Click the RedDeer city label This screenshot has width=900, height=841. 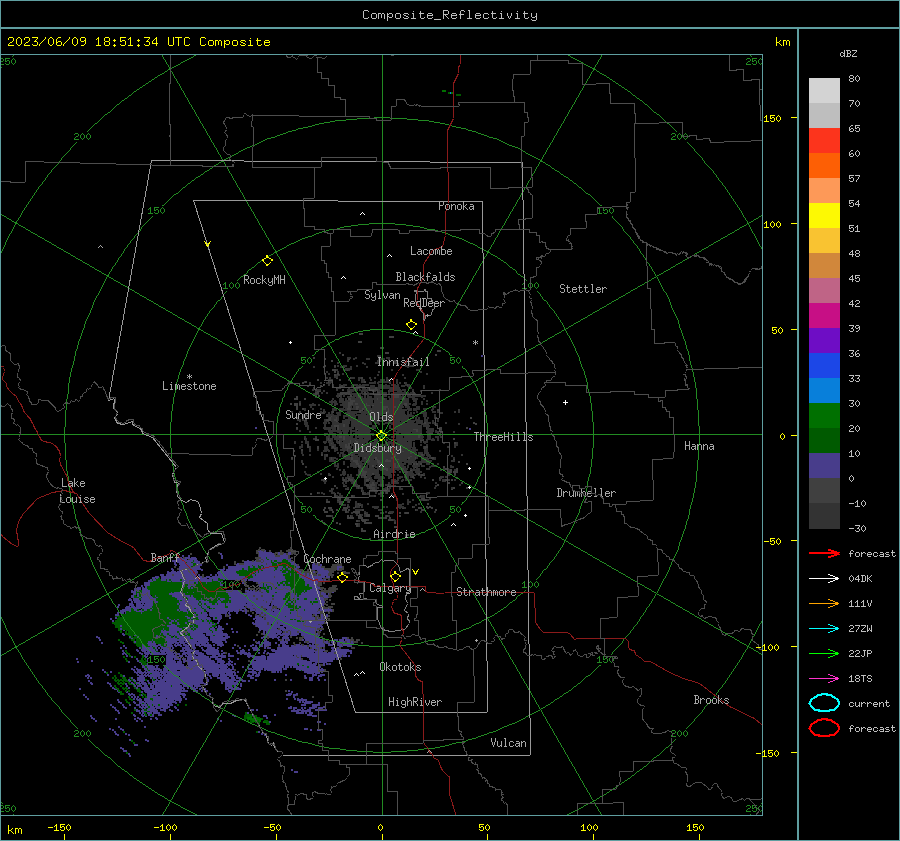tap(424, 303)
